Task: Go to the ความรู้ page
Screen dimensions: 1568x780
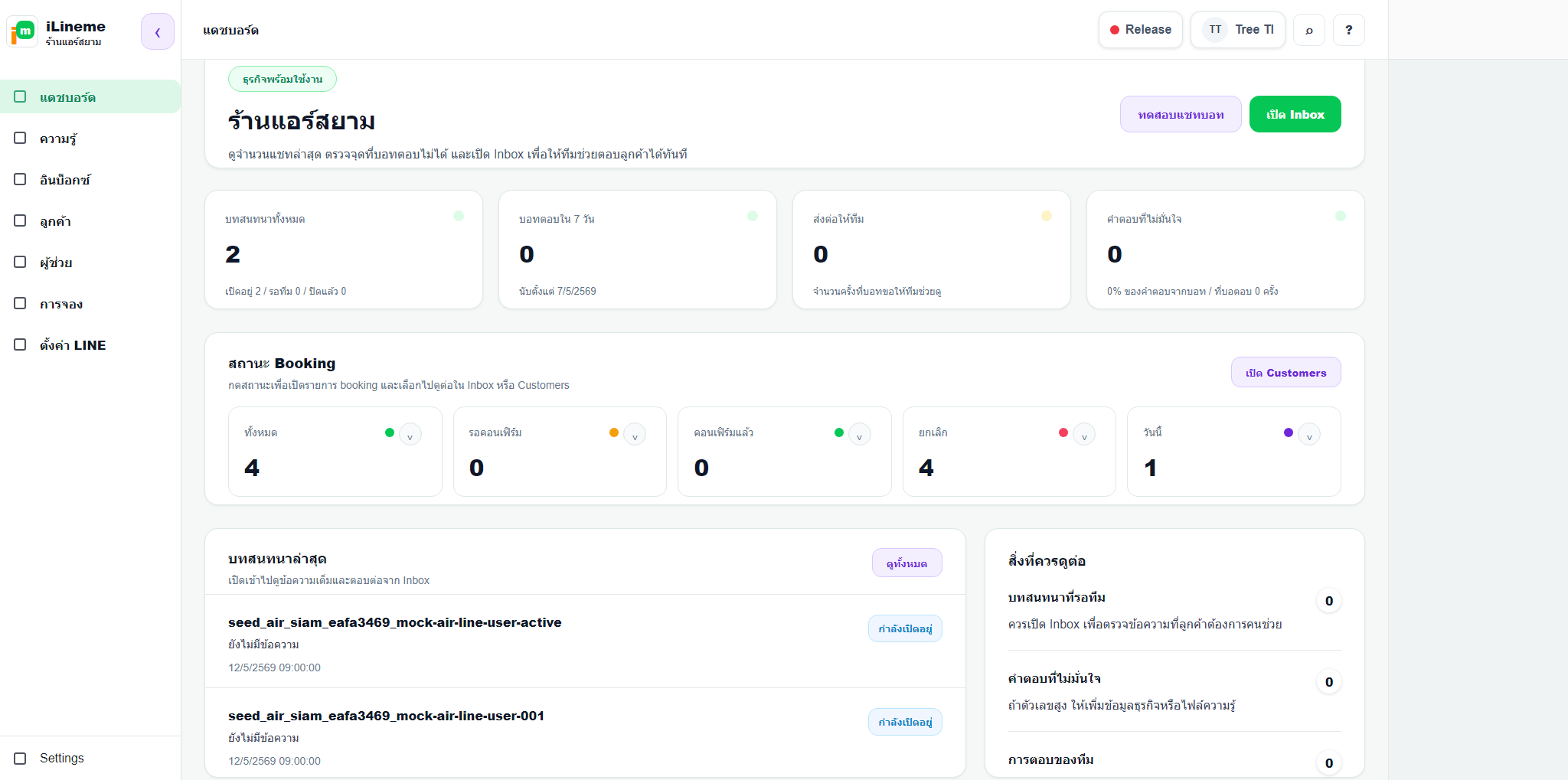Action: tap(90, 138)
